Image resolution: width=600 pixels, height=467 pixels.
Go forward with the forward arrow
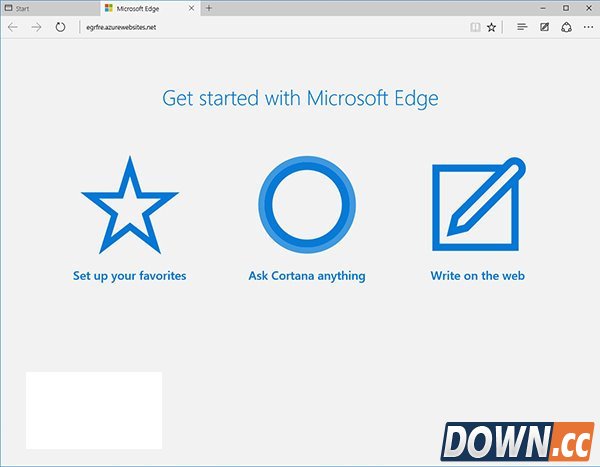click(x=36, y=27)
